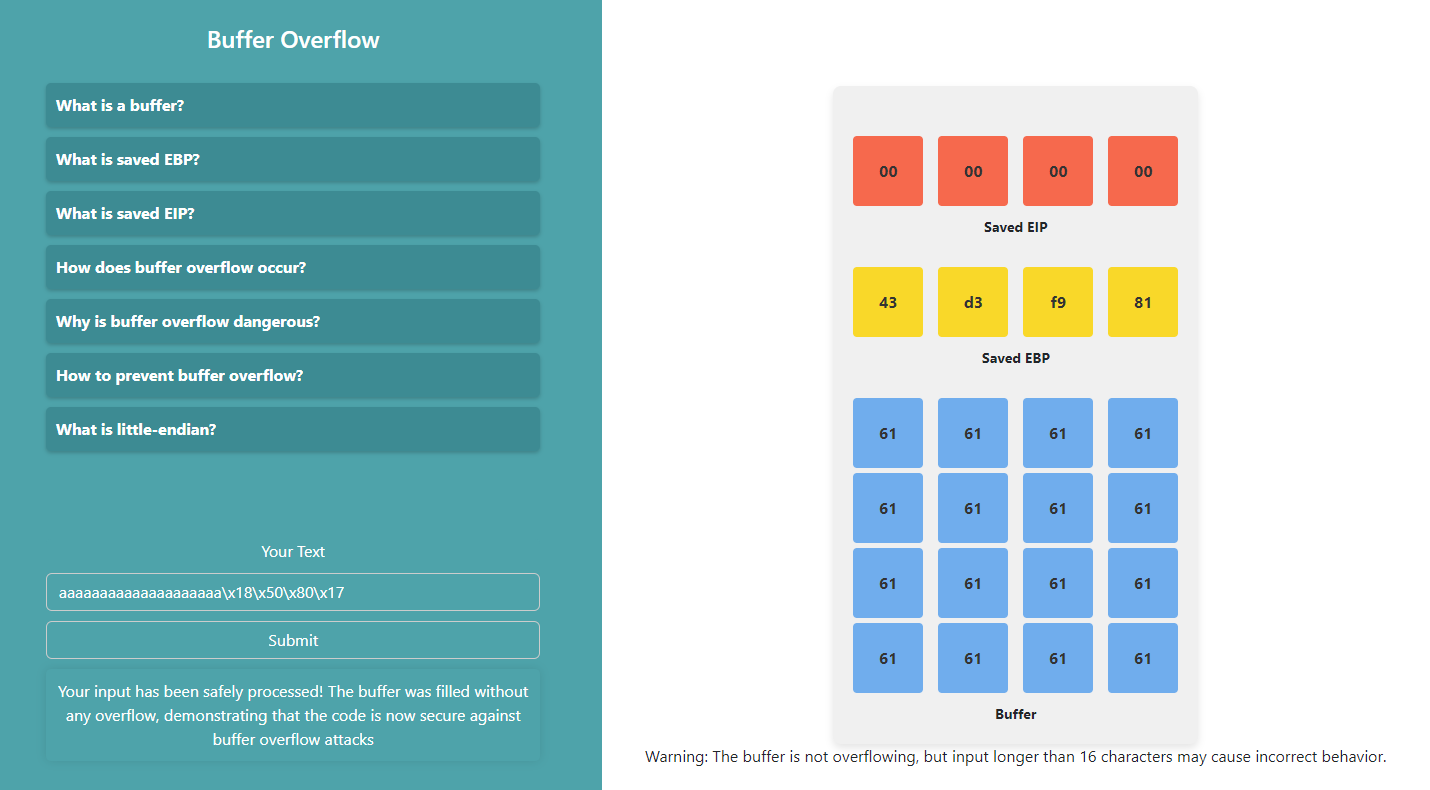Select the bottom-right blue Buffer byte

point(1143,658)
